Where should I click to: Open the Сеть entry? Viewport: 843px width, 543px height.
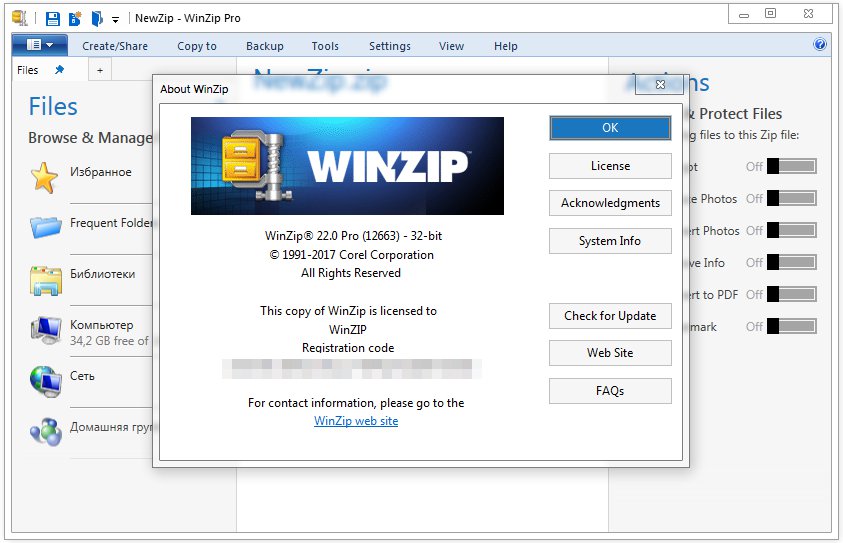(82, 376)
